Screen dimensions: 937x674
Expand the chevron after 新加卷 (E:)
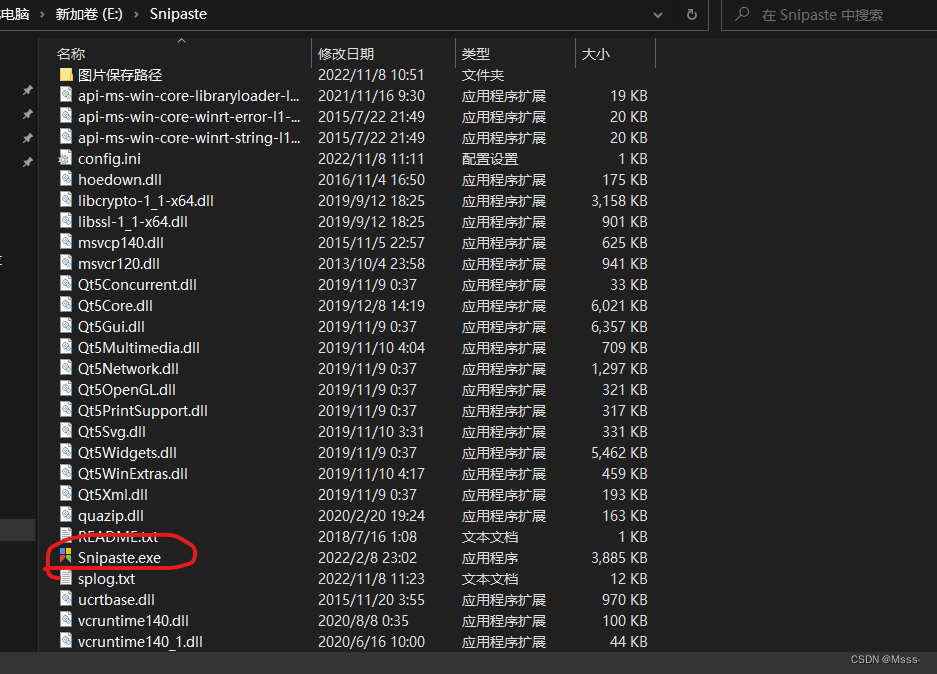136,14
